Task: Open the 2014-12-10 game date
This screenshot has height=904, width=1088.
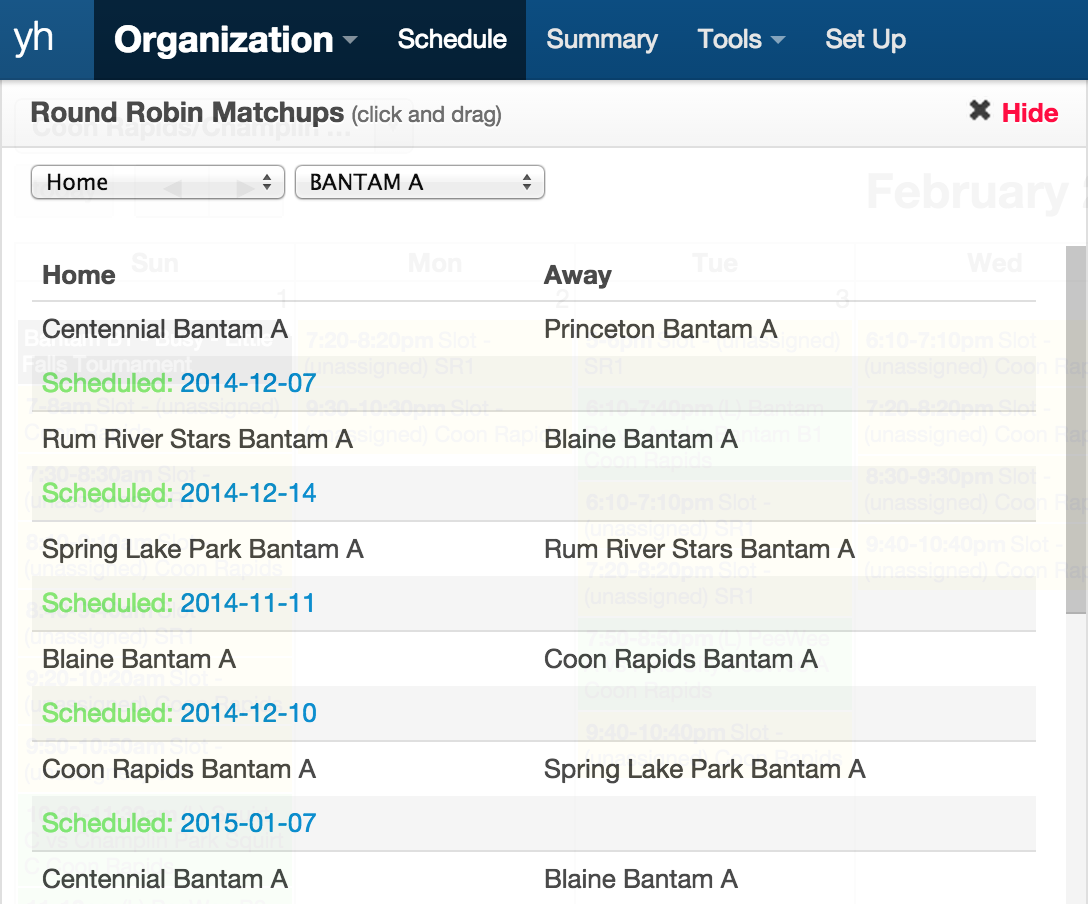Action: click(248, 713)
